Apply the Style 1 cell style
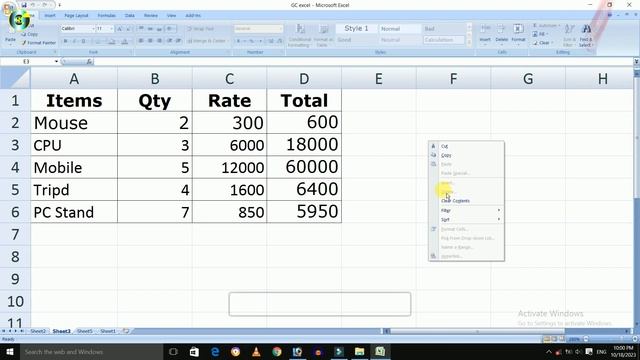Screen dimensions: 640x360 pos(356,28)
